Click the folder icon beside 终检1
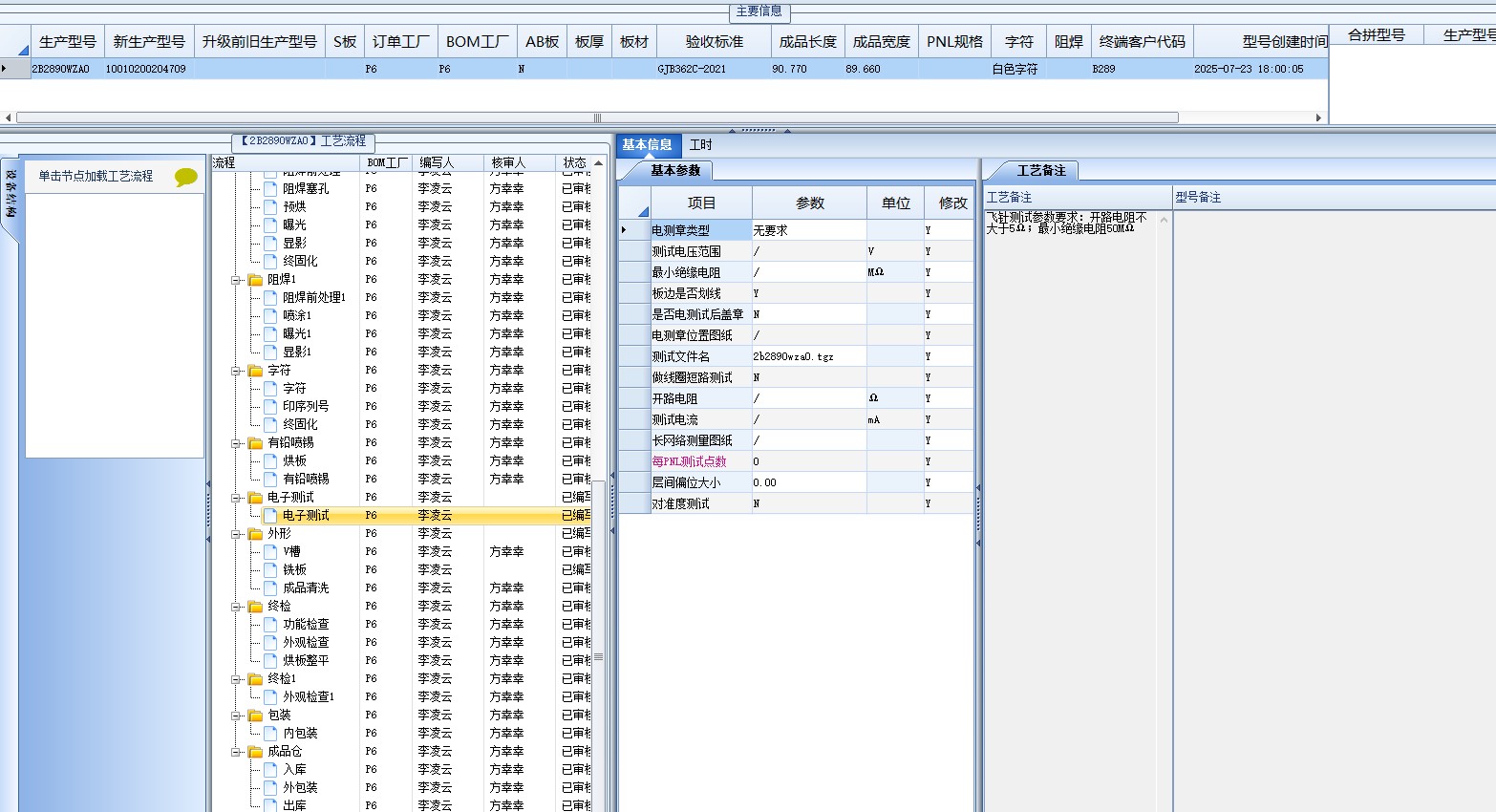Viewport: 1496px width, 812px height. 255,679
